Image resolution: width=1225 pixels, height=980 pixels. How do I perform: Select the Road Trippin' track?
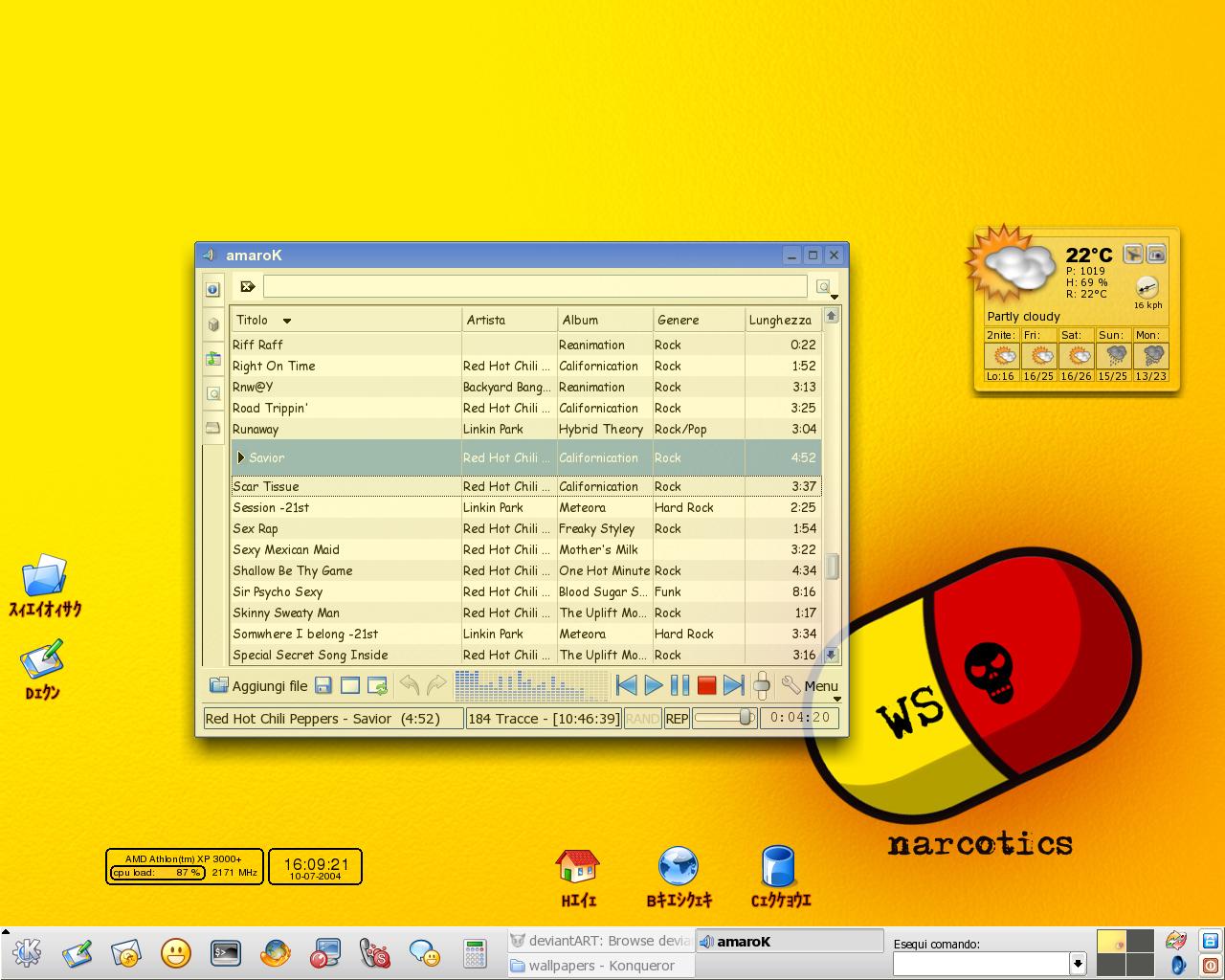coord(525,408)
